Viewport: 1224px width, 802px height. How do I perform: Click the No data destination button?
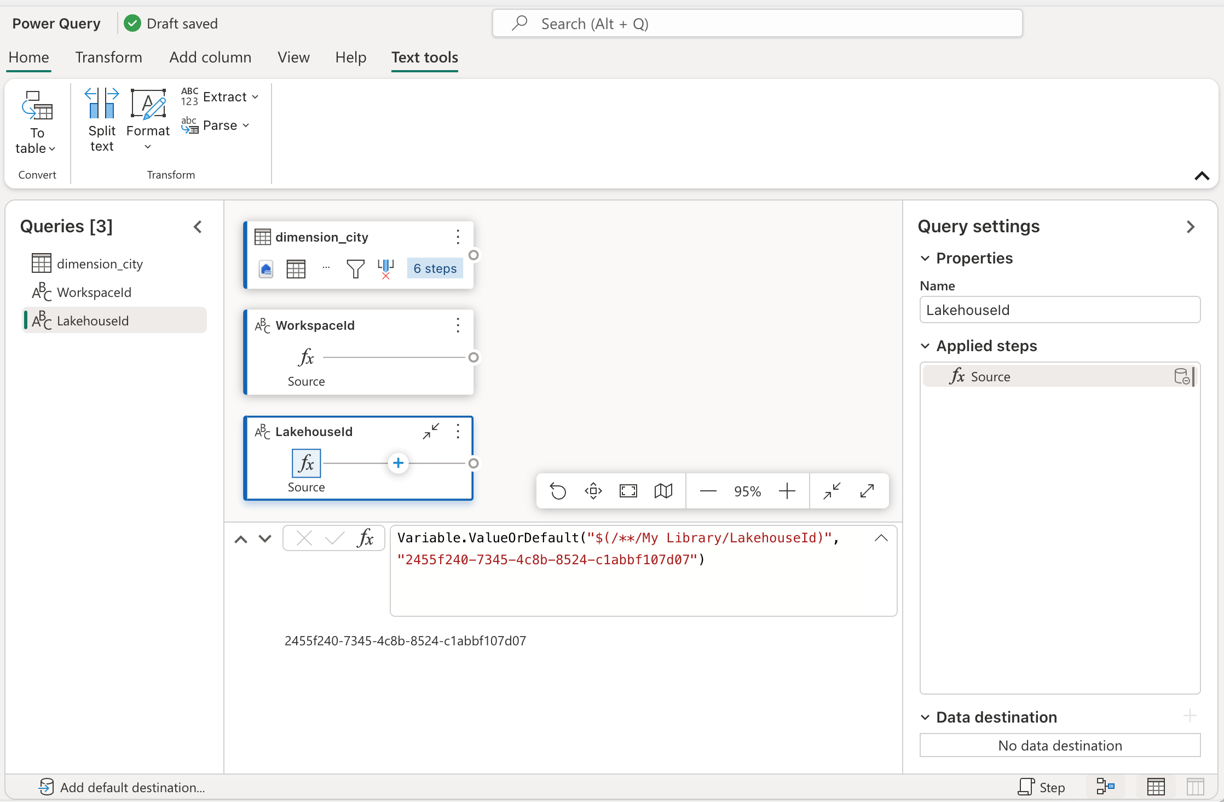pyautogui.click(x=1059, y=745)
